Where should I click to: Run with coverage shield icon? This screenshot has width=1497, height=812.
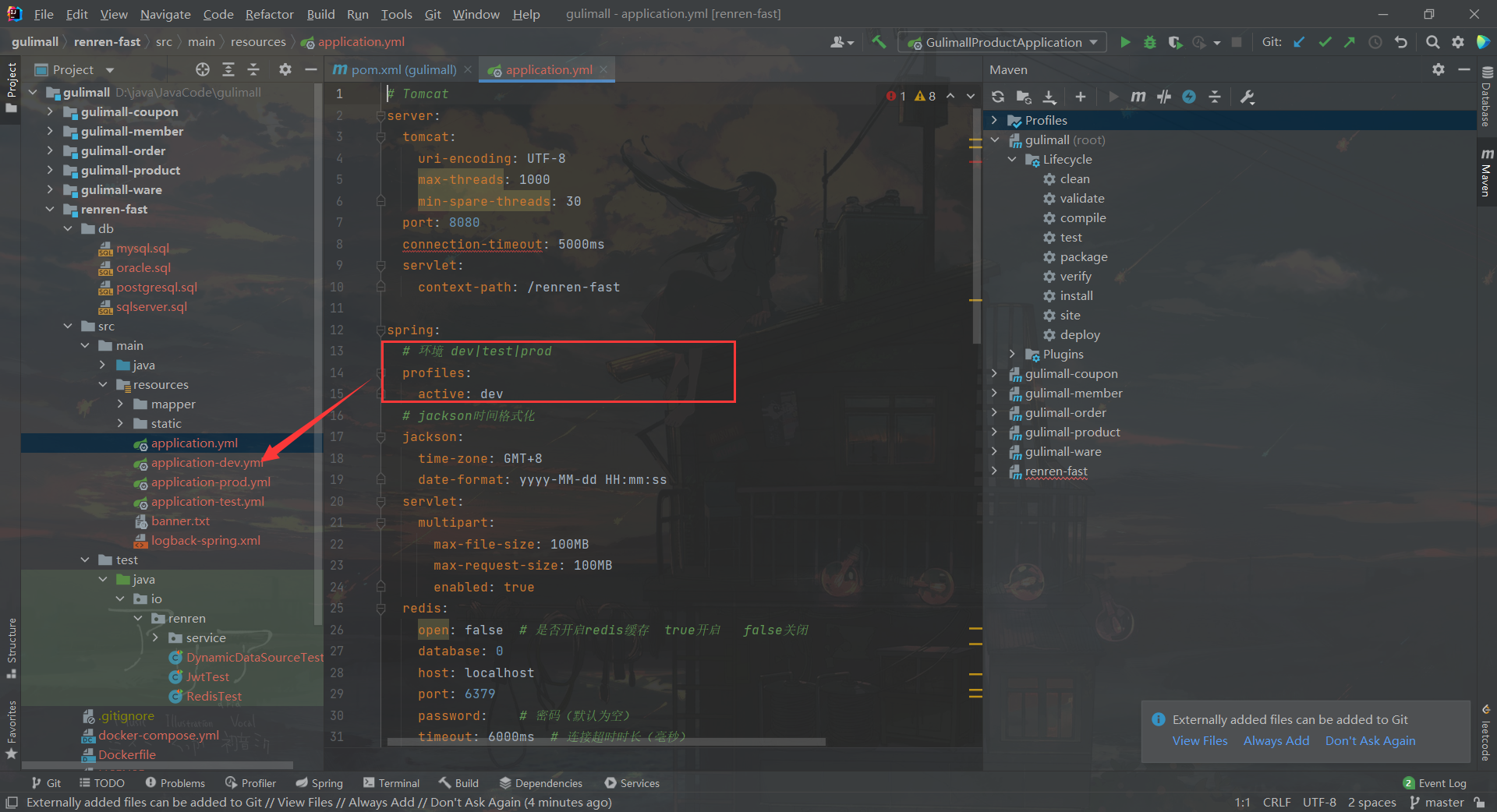point(1174,42)
